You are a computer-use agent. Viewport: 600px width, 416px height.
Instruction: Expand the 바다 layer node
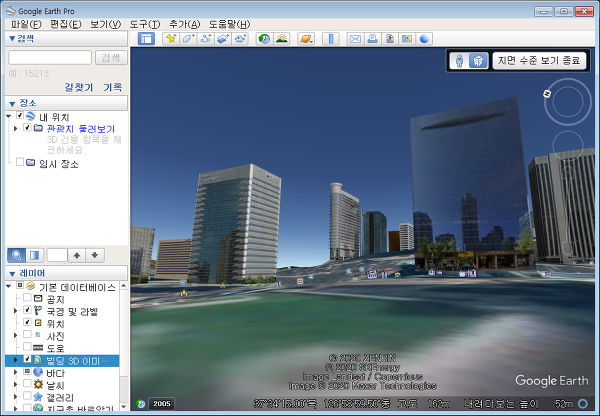point(16,372)
